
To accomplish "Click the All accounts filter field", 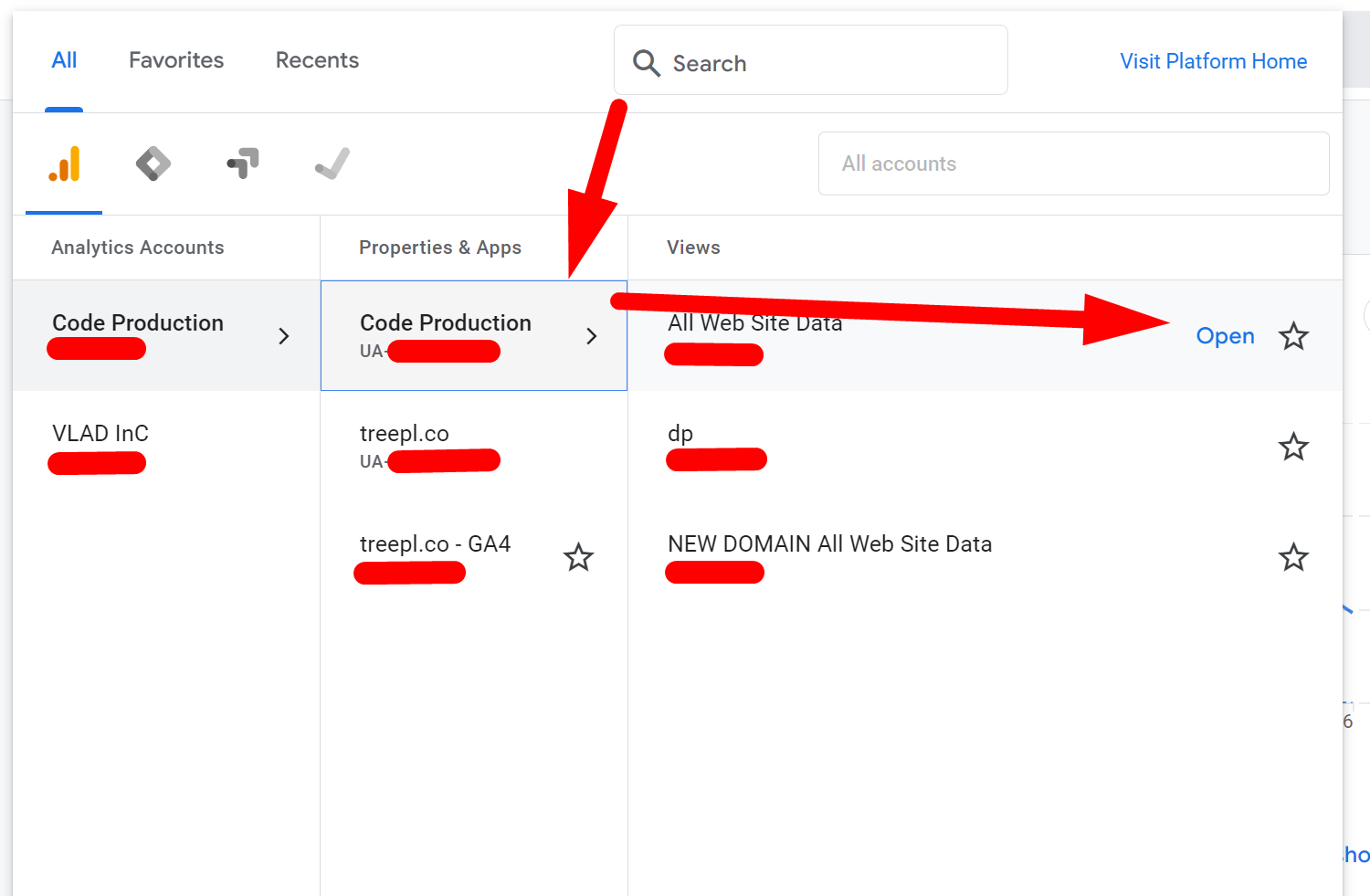I will pyautogui.click(x=1073, y=163).
